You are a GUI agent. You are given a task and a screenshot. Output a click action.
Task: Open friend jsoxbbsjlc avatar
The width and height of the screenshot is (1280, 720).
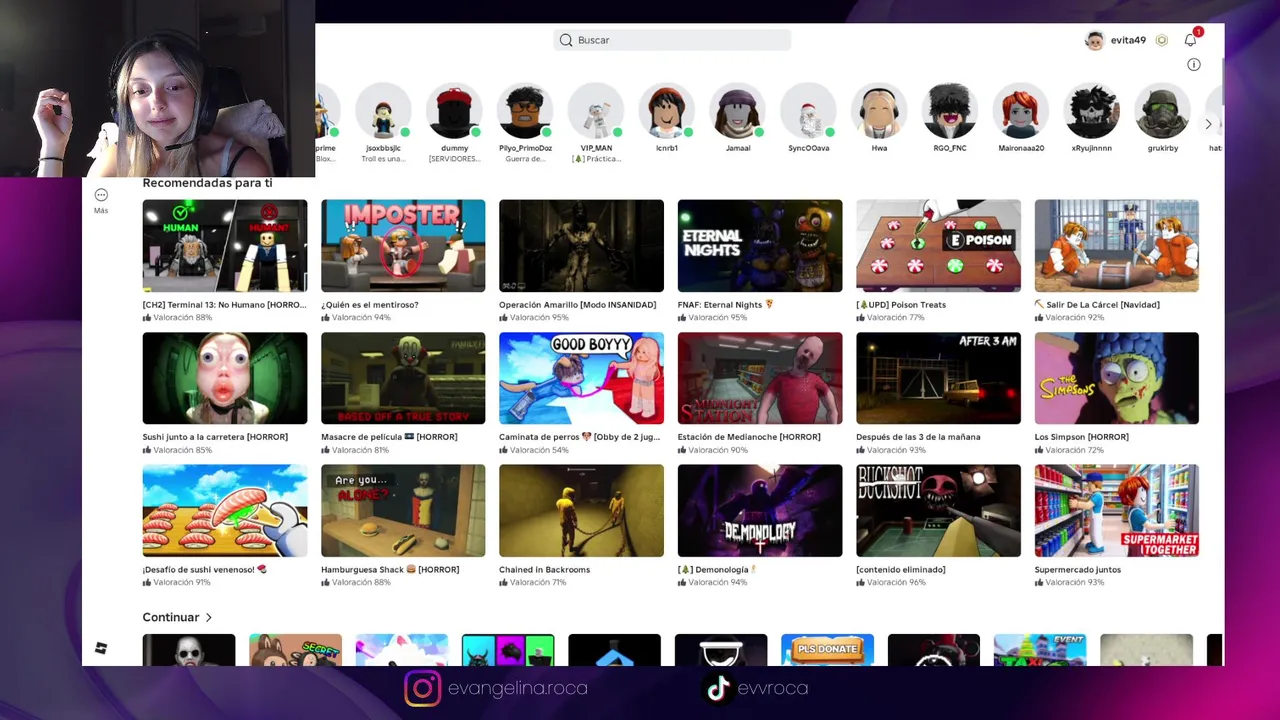pos(383,111)
